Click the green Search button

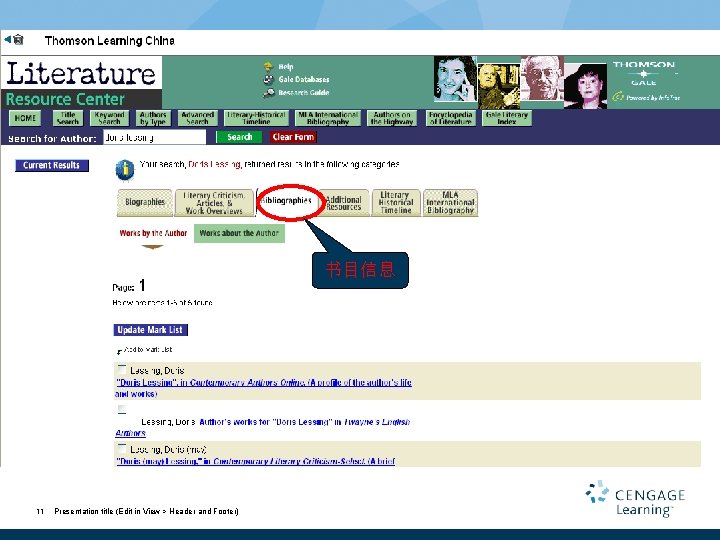(x=239, y=137)
